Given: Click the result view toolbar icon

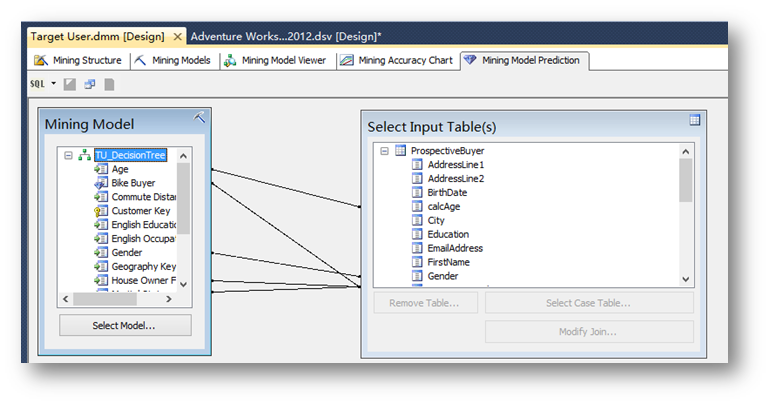Looking at the screenshot, I should click(89, 84).
